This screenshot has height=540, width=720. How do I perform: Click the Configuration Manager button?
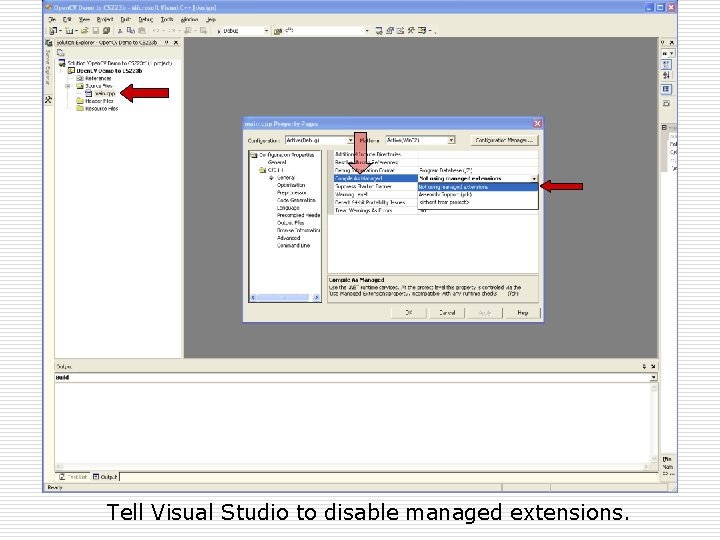coord(504,141)
